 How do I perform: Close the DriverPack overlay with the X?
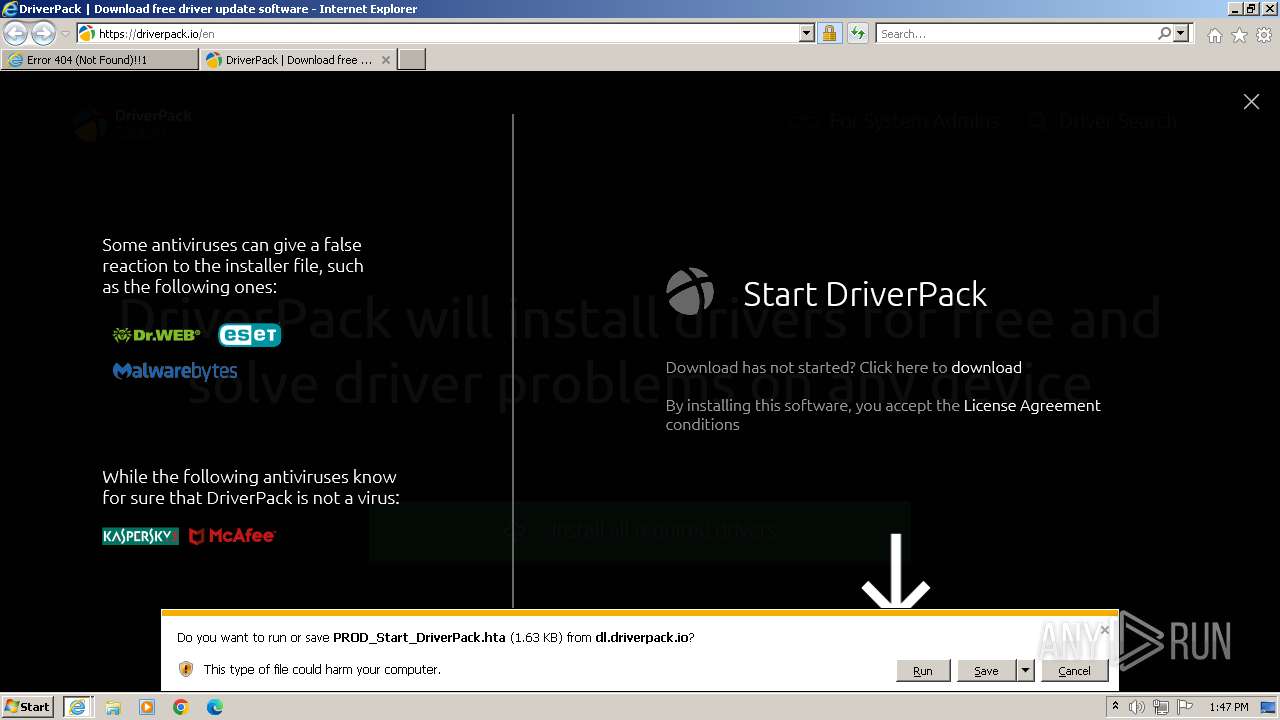(x=1251, y=102)
